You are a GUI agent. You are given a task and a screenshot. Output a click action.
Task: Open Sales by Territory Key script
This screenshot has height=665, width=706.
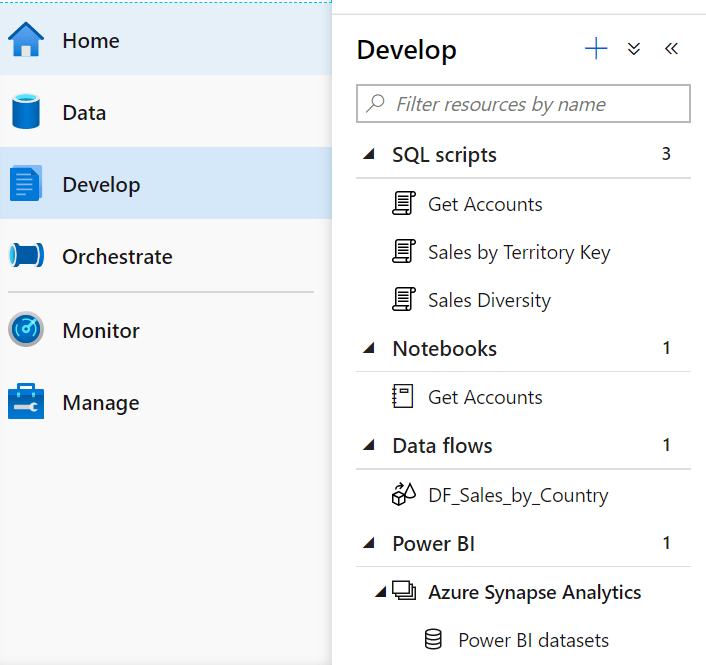519,252
